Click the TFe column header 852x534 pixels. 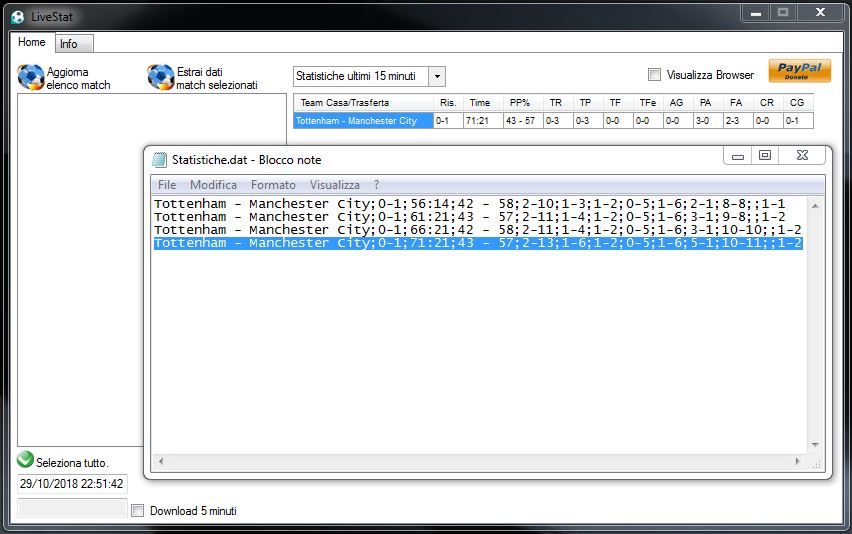648,103
